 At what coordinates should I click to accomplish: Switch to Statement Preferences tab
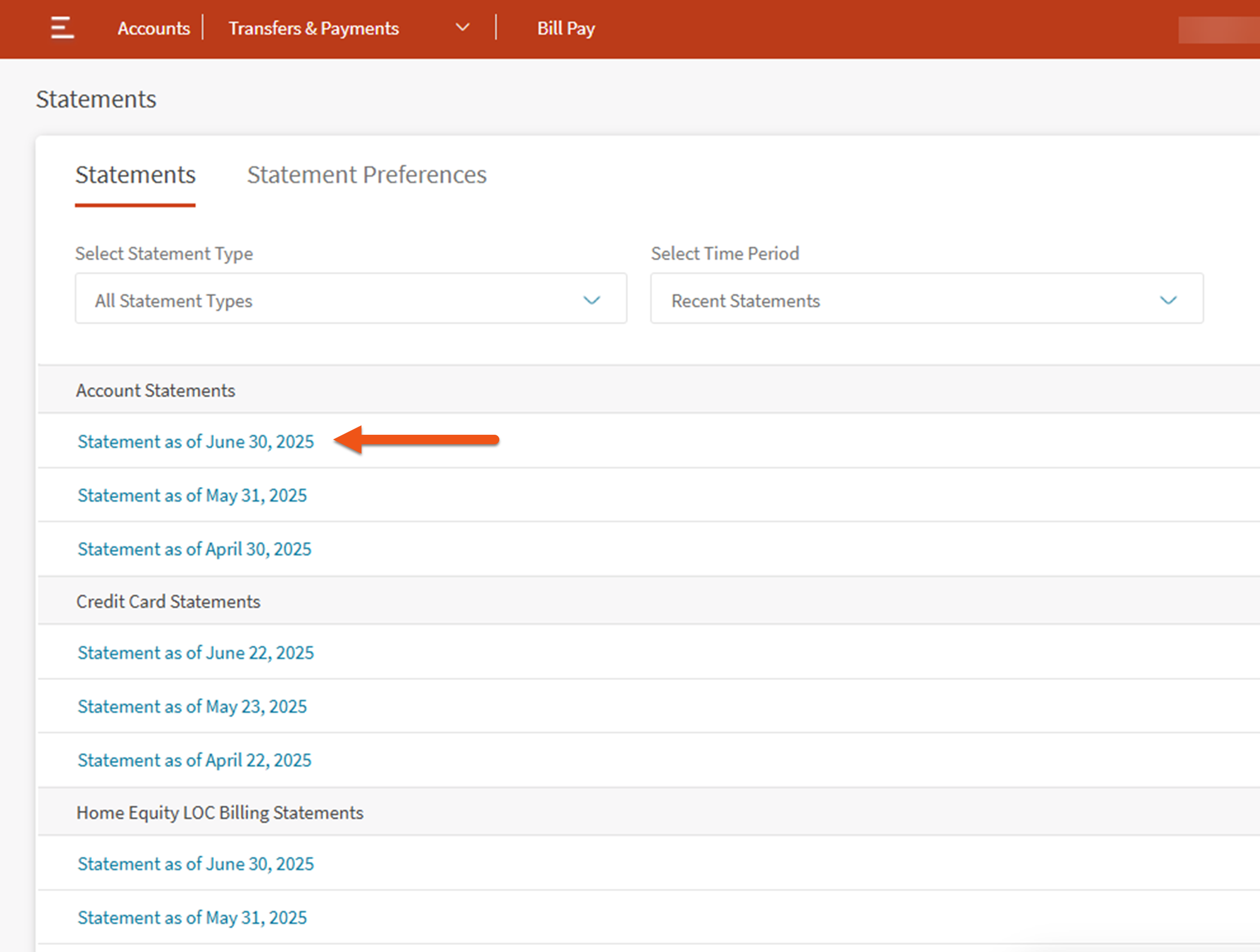point(366,175)
